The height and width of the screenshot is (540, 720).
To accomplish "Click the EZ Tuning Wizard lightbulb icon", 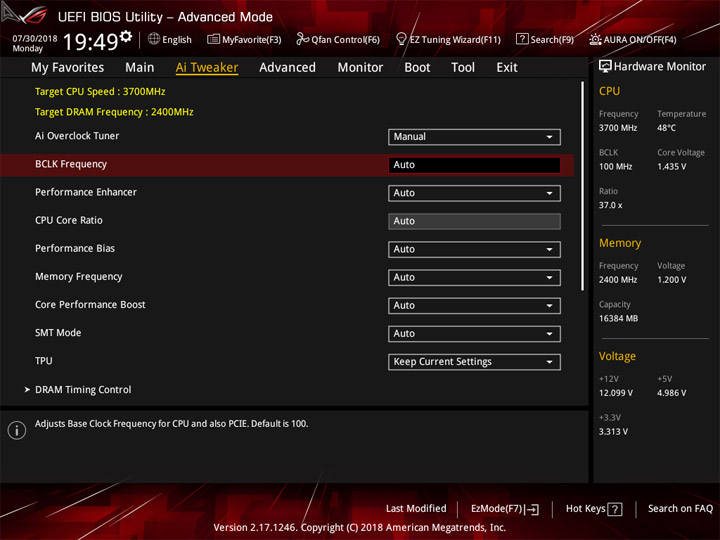I will [401, 39].
